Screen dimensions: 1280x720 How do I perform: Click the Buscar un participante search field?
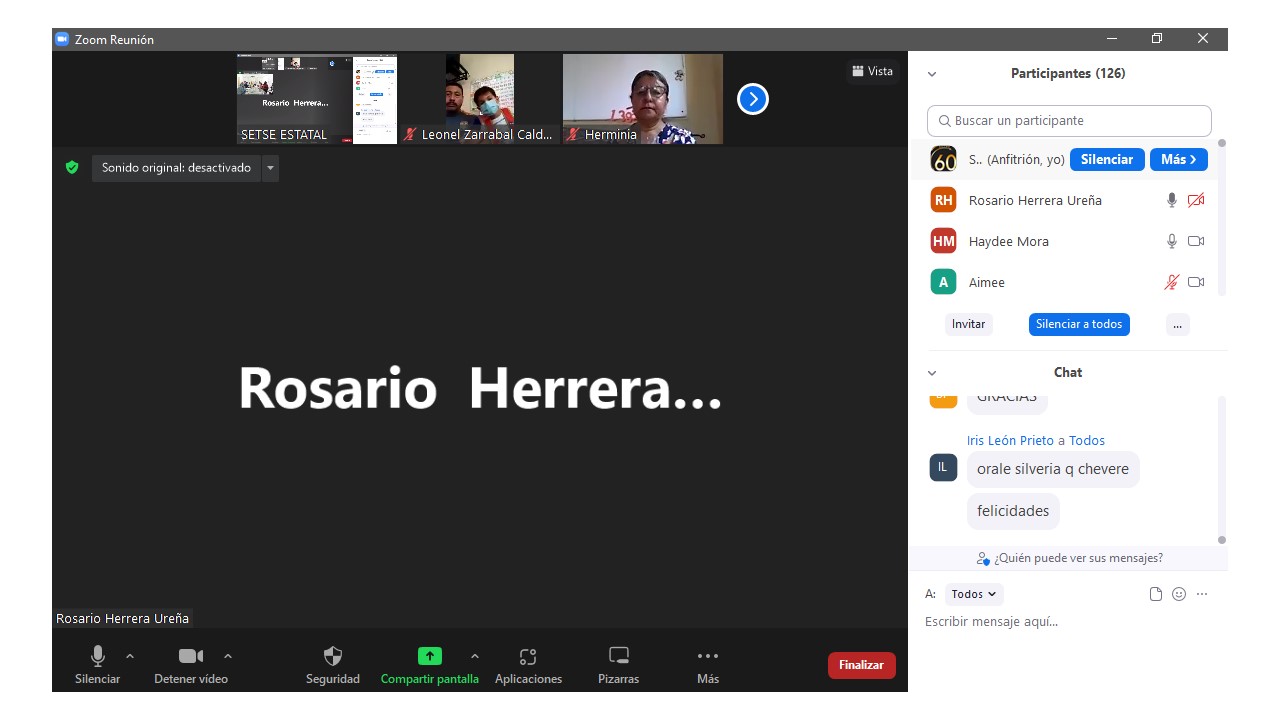pyautogui.click(x=1069, y=121)
